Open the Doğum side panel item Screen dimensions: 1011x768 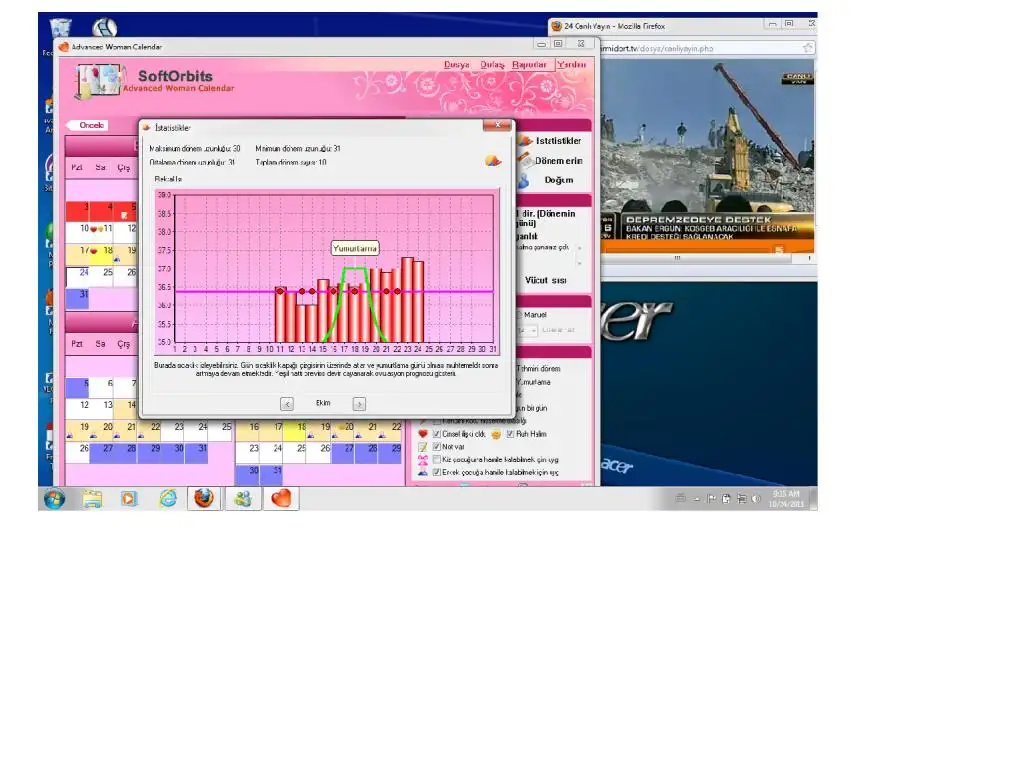point(558,180)
